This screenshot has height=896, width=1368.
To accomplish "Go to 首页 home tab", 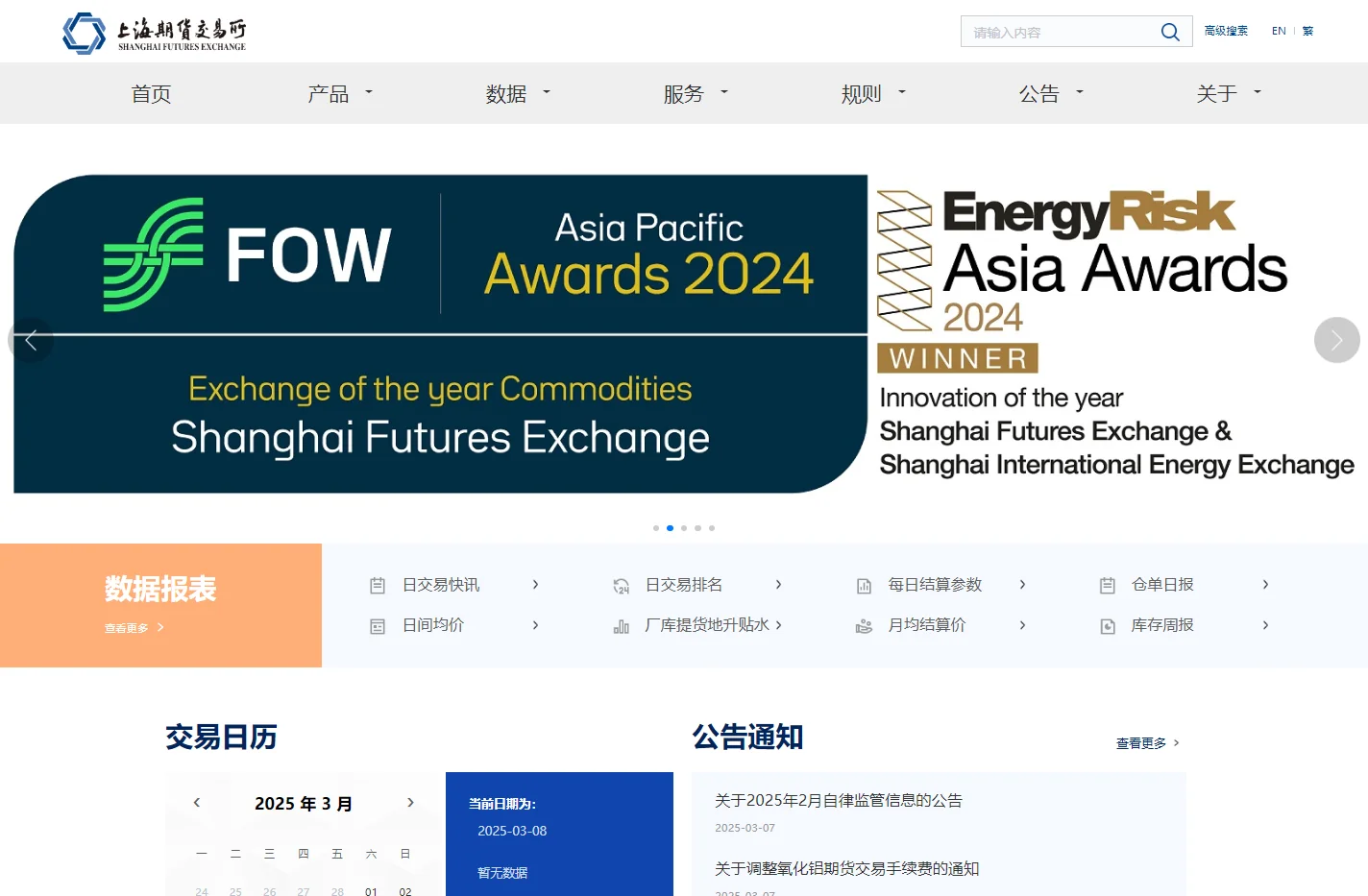I will click(x=151, y=93).
